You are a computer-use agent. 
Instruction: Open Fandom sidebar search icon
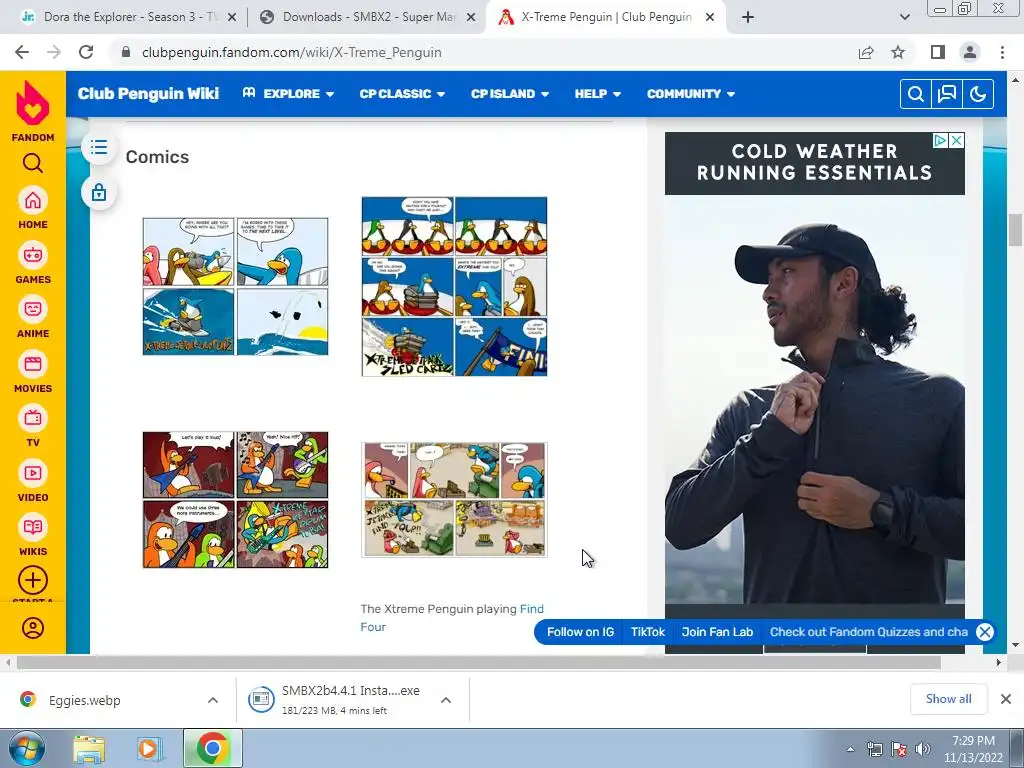pos(33,163)
